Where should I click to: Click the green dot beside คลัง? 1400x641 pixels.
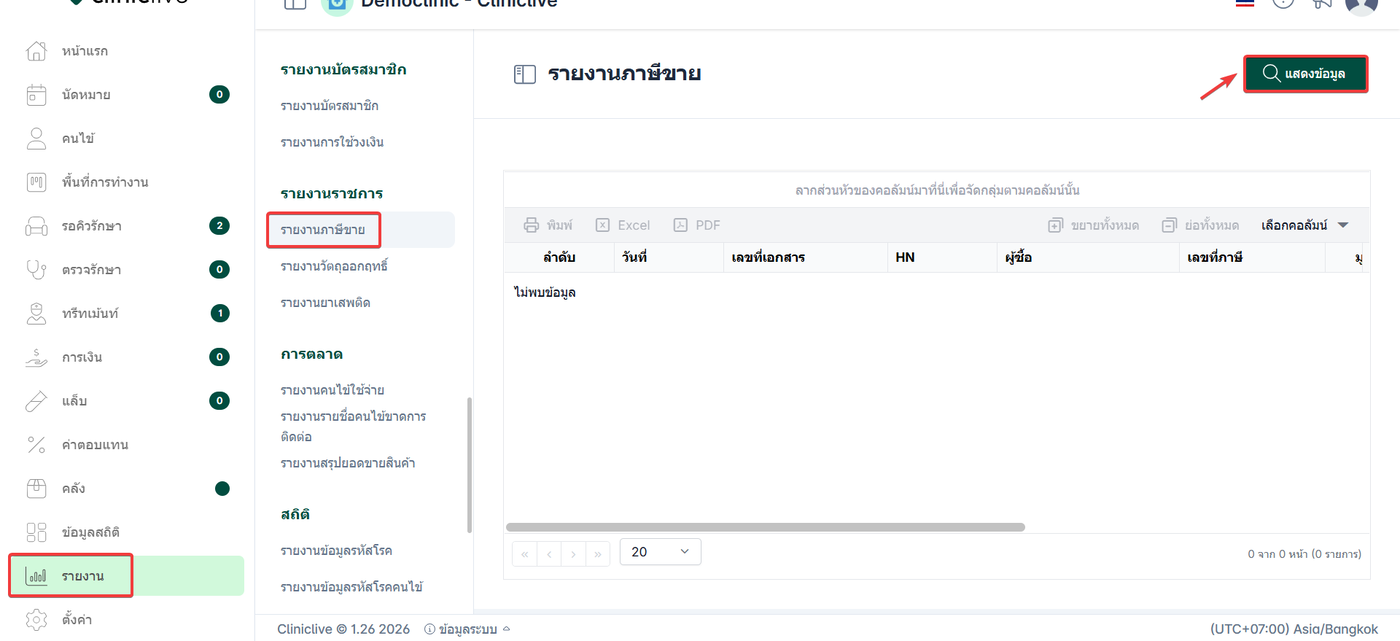click(222, 488)
